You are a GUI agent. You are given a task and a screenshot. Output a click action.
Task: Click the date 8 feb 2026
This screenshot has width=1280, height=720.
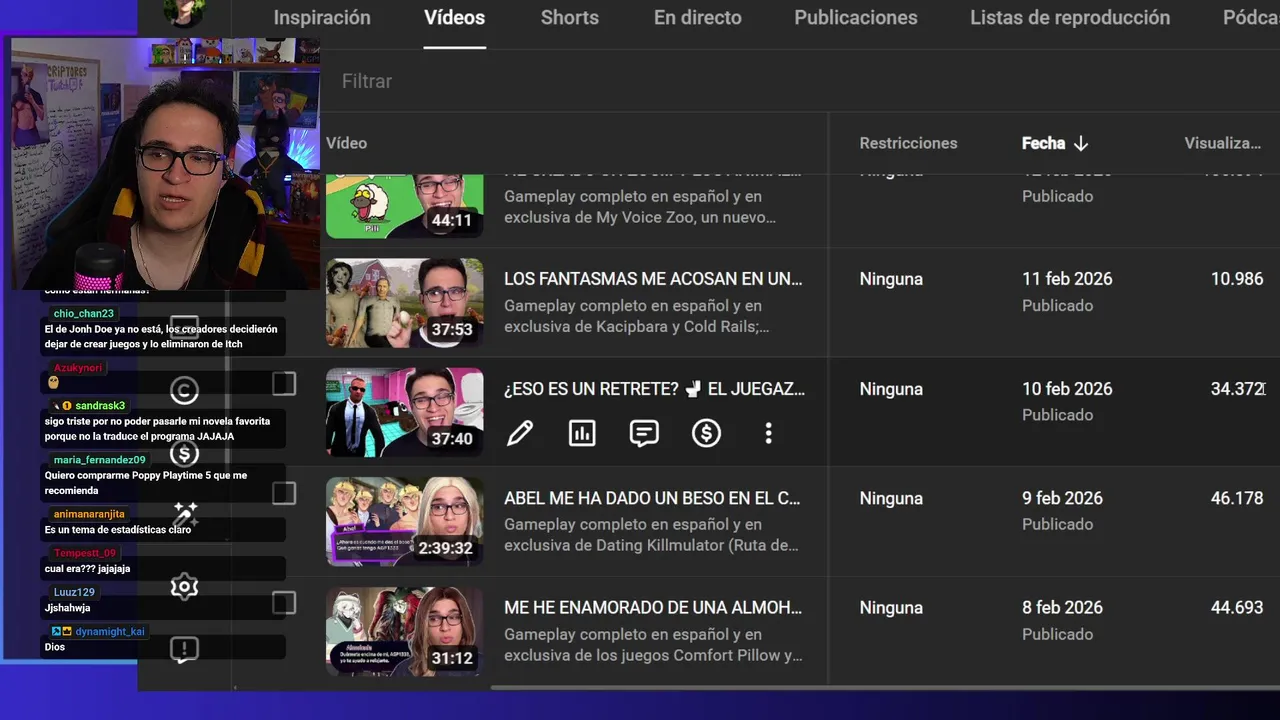[1062, 607]
